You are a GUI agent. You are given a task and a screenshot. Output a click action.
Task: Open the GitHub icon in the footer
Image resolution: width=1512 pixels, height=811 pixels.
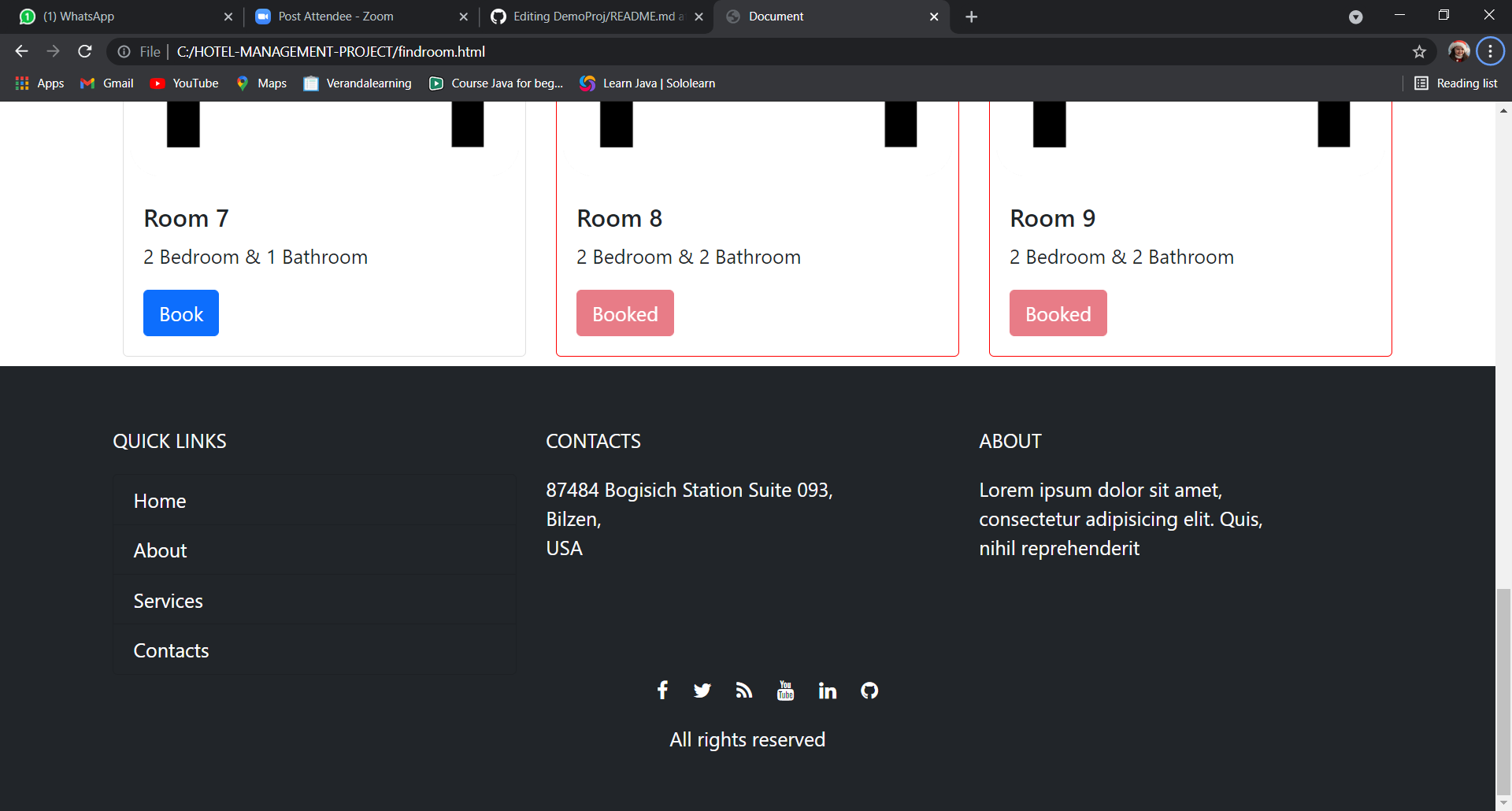tap(869, 690)
